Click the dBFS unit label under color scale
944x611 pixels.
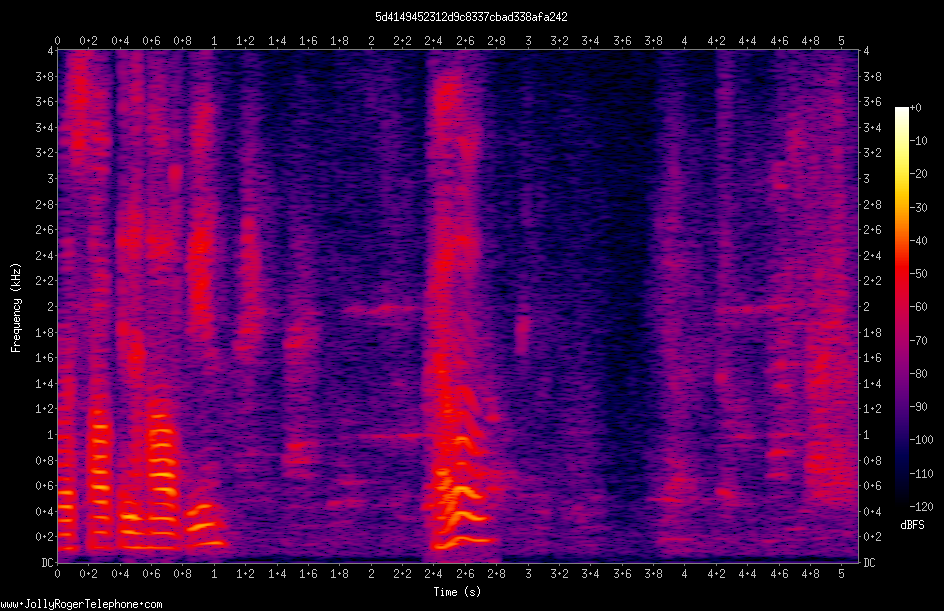click(912, 525)
